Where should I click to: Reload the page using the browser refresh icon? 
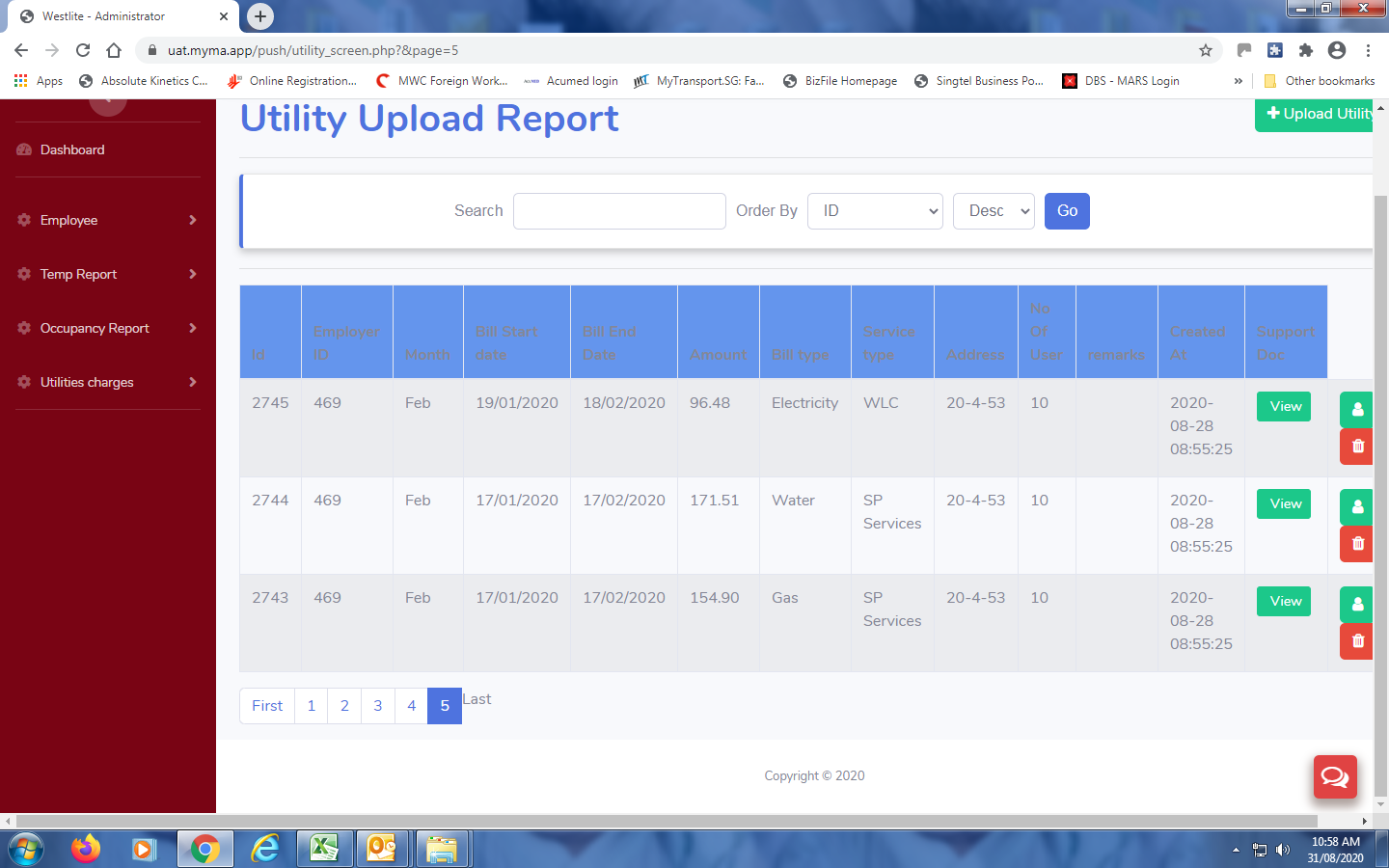tap(83, 50)
